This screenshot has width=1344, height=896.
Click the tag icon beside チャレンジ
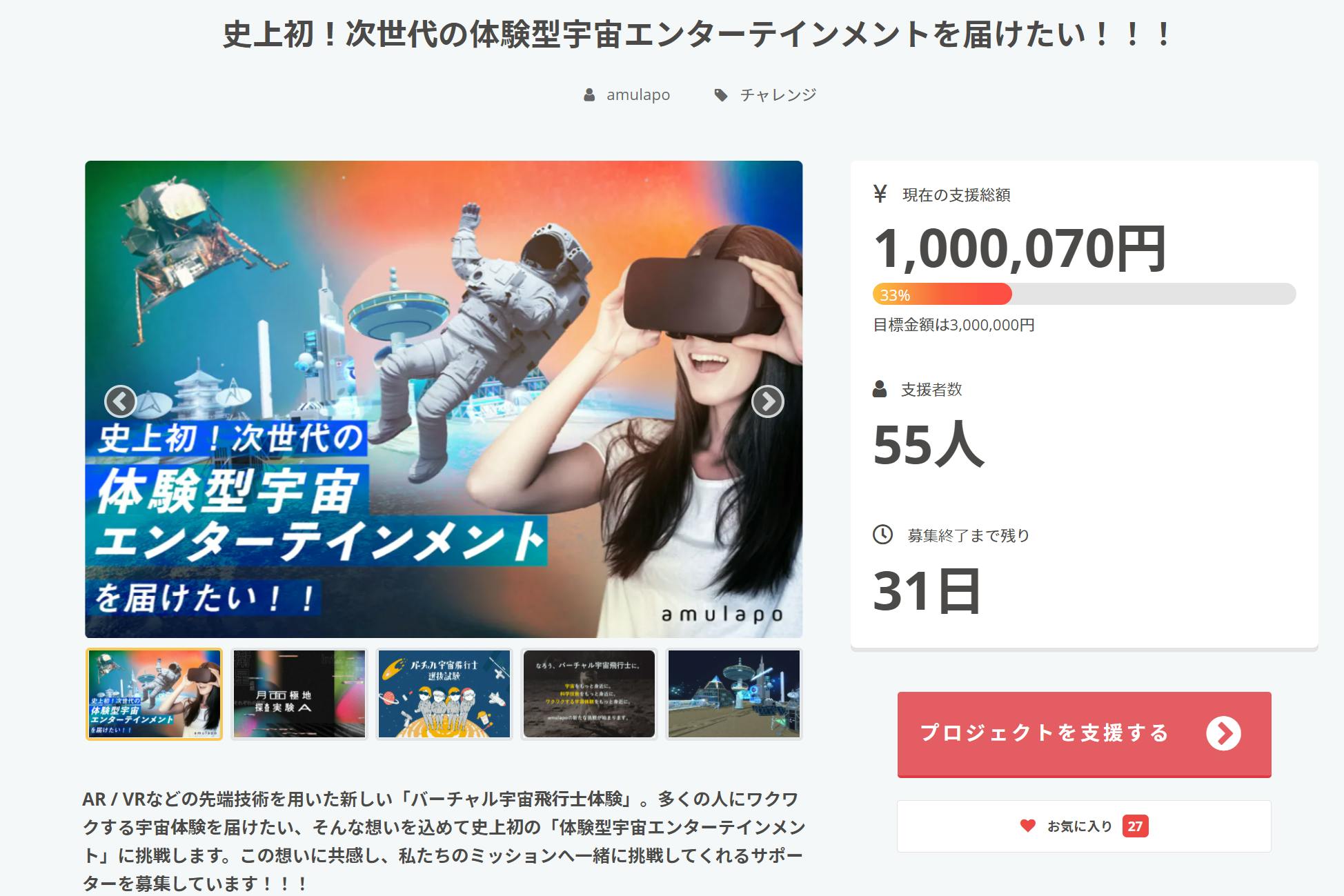(721, 95)
